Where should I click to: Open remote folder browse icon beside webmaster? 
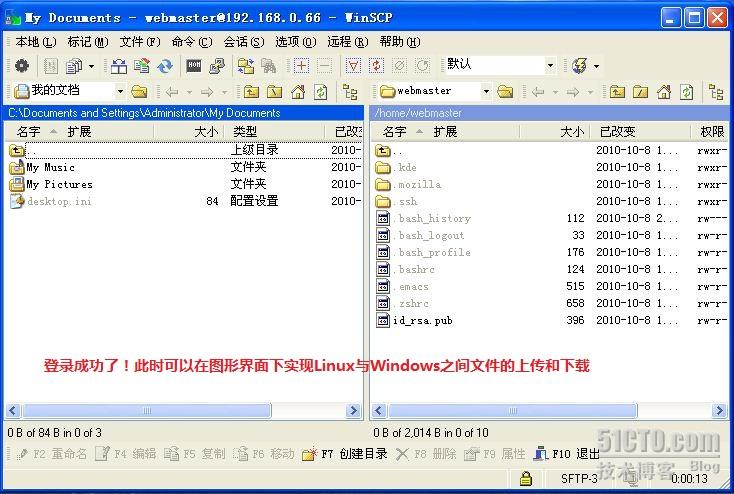505,91
